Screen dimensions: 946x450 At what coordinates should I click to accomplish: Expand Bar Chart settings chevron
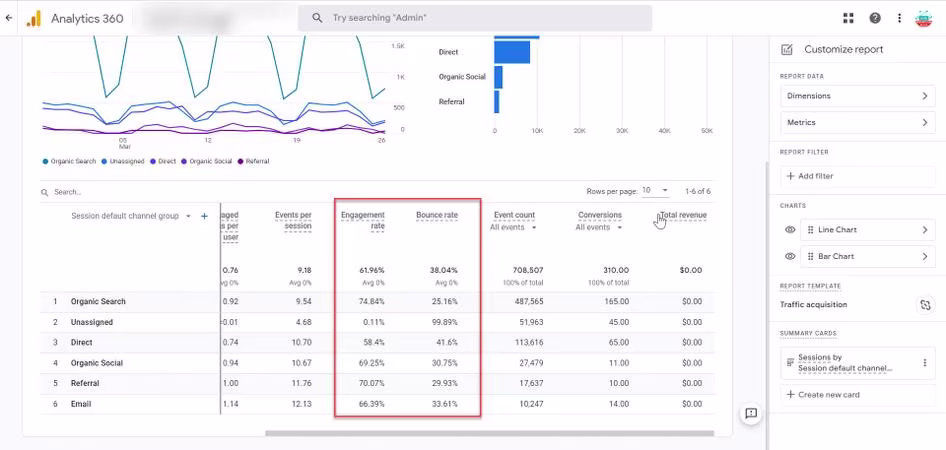pos(925,256)
